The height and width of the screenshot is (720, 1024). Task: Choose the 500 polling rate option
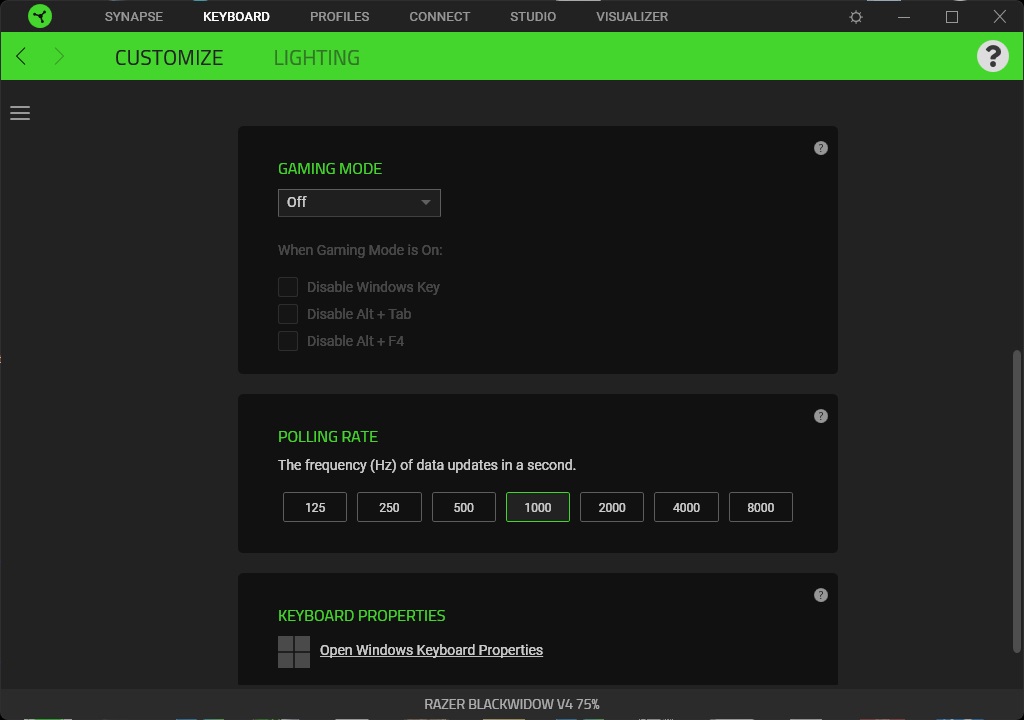click(464, 507)
